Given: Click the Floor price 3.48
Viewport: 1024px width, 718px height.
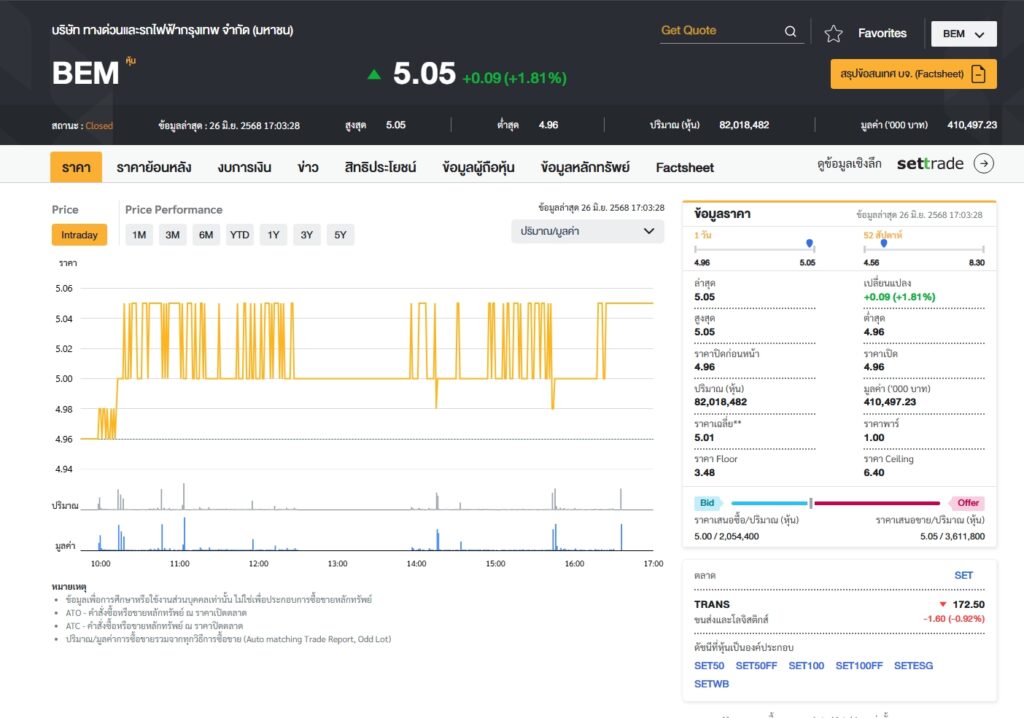Looking at the screenshot, I should click(704, 472).
